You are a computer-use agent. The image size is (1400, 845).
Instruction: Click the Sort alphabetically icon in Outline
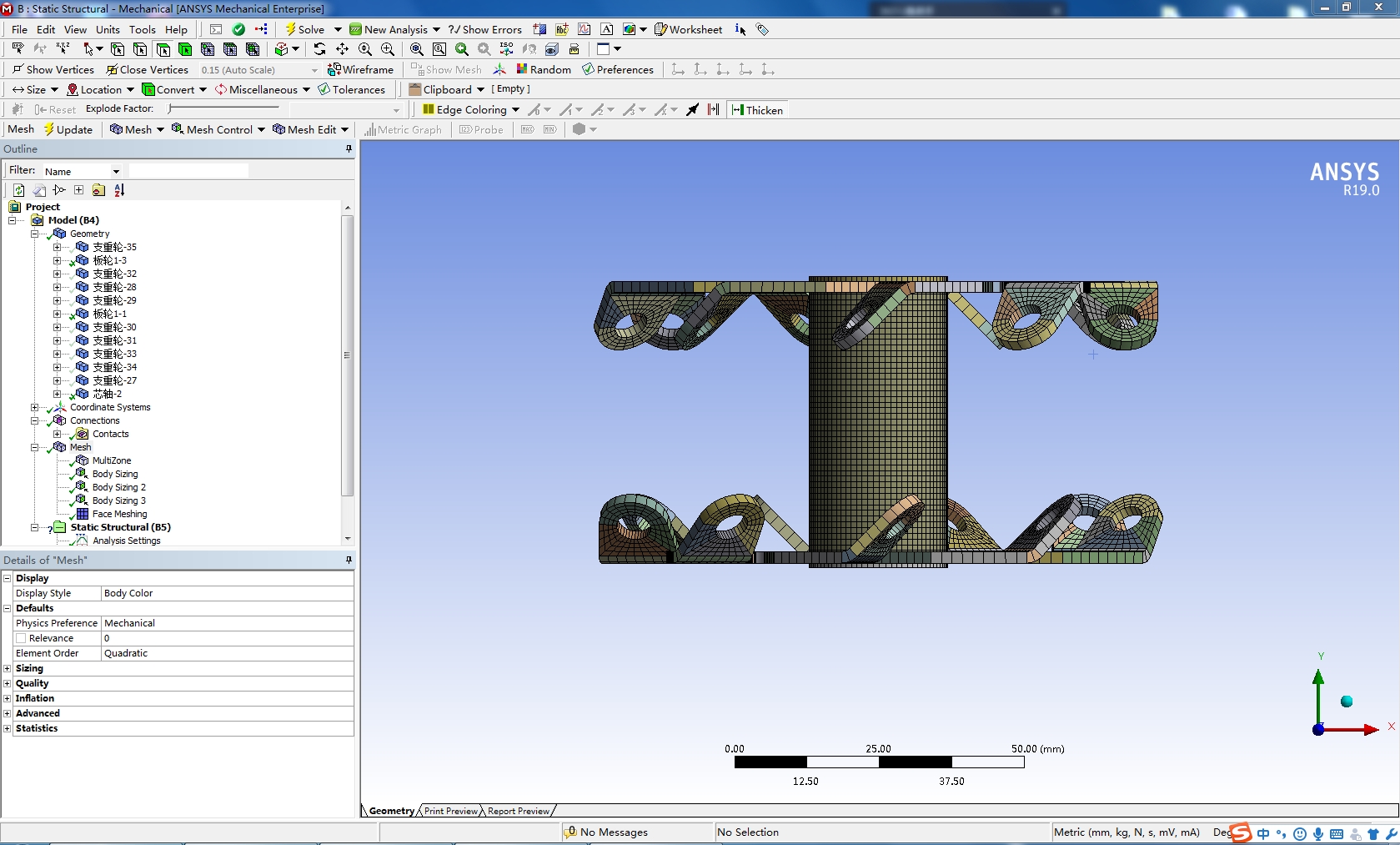pos(119,190)
